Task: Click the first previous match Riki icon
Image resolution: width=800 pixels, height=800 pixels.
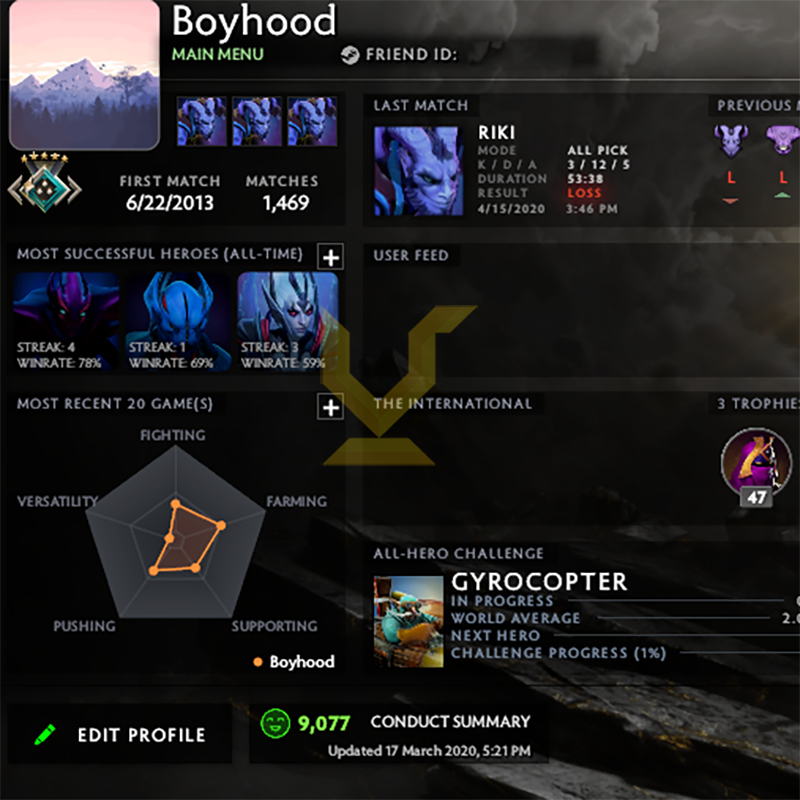Action: tap(731, 140)
